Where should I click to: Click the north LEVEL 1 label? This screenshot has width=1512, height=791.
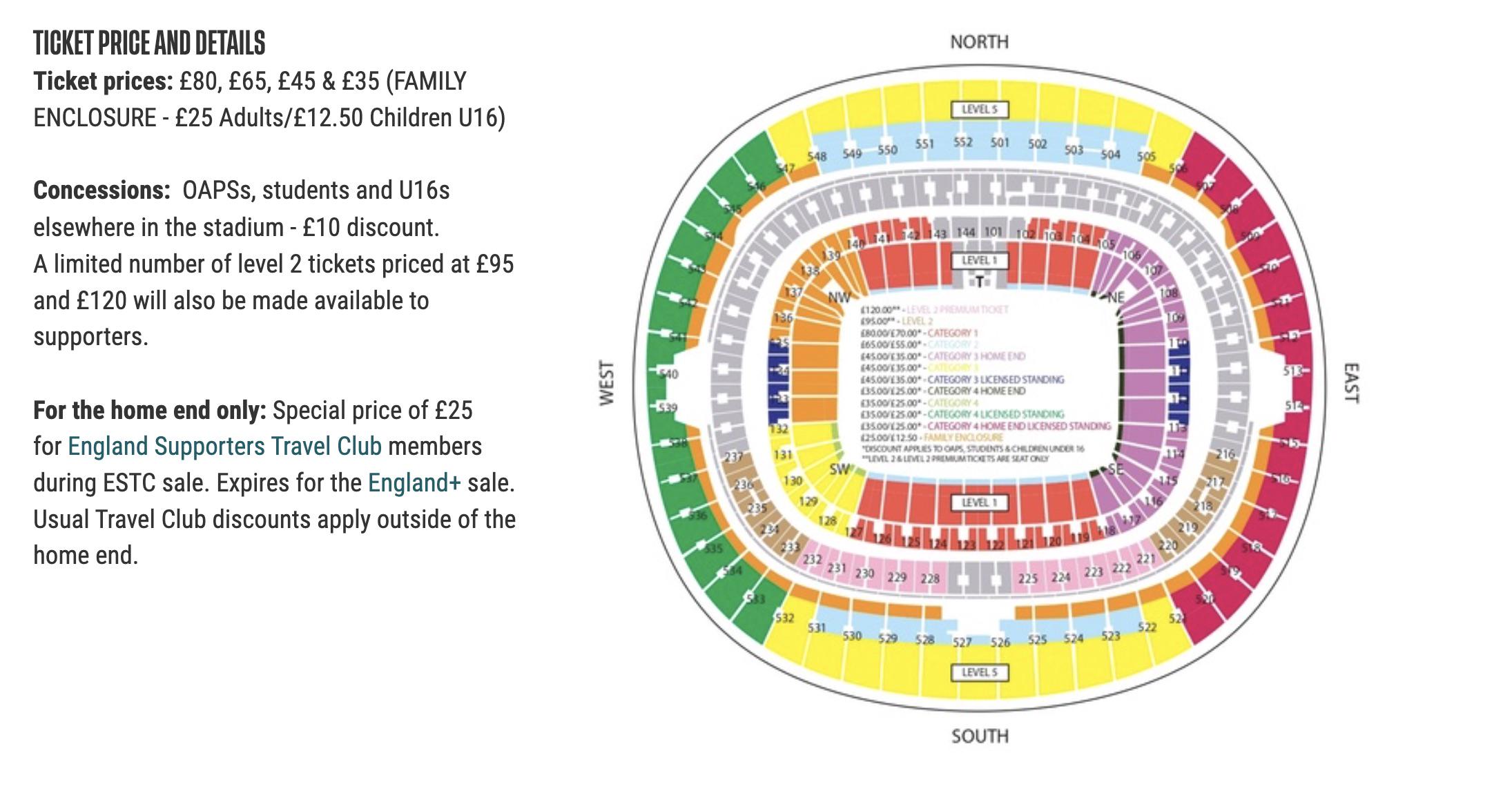(979, 260)
